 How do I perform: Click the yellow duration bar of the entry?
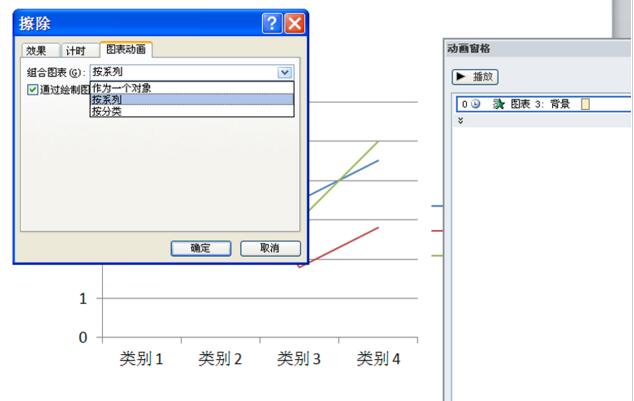585,104
